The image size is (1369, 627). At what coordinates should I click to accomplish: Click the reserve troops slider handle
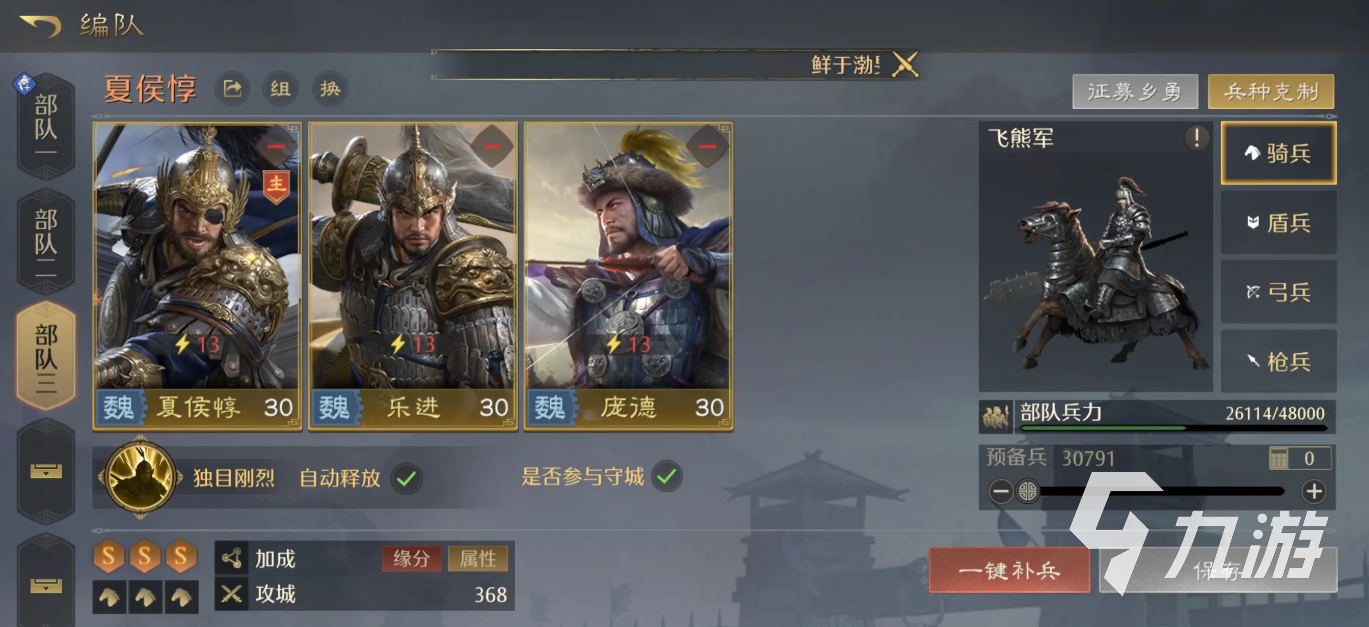1027,491
